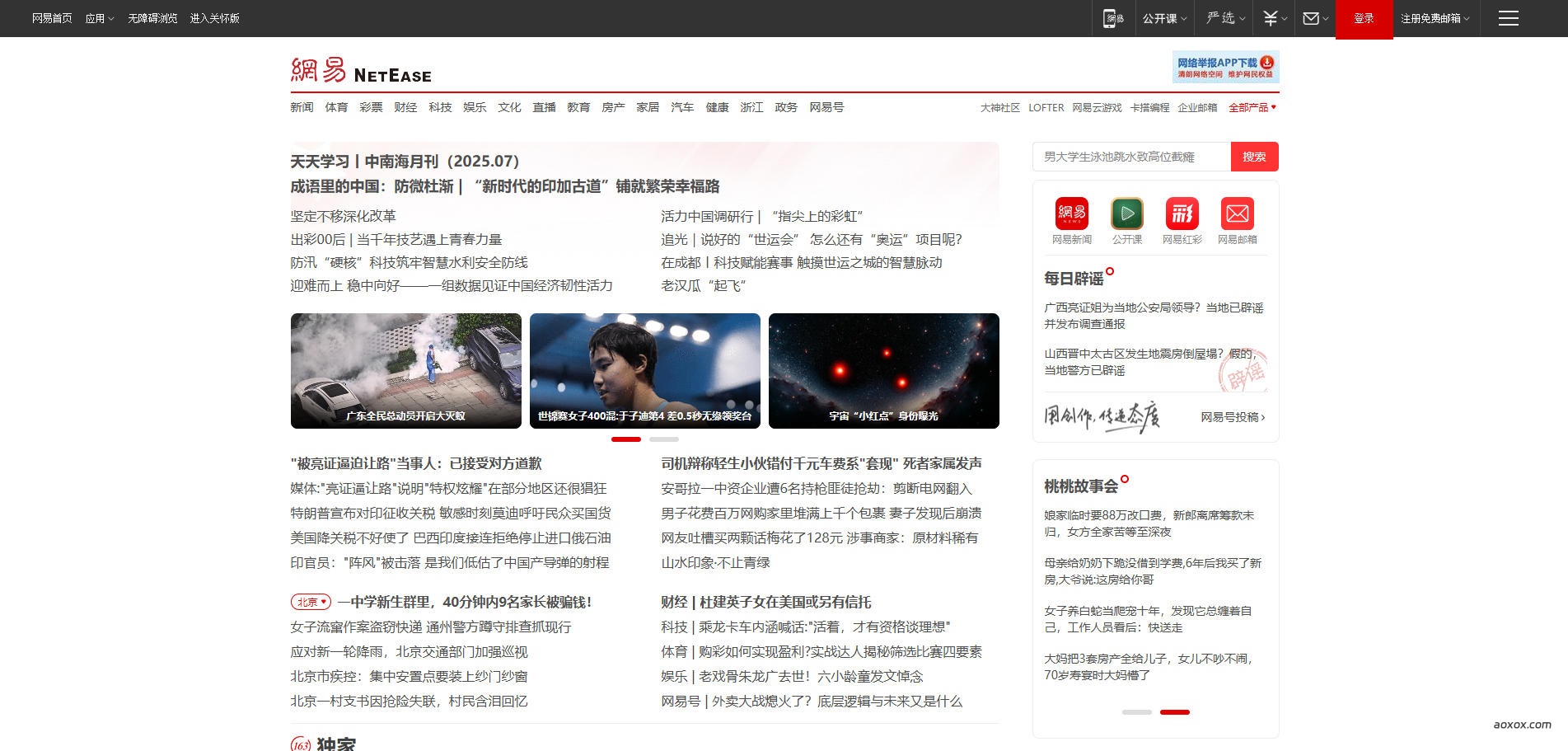Open 网络举报APP下载 banner
Image resolution: width=1568 pixels, height=751 pixels.
[1225, 67]
